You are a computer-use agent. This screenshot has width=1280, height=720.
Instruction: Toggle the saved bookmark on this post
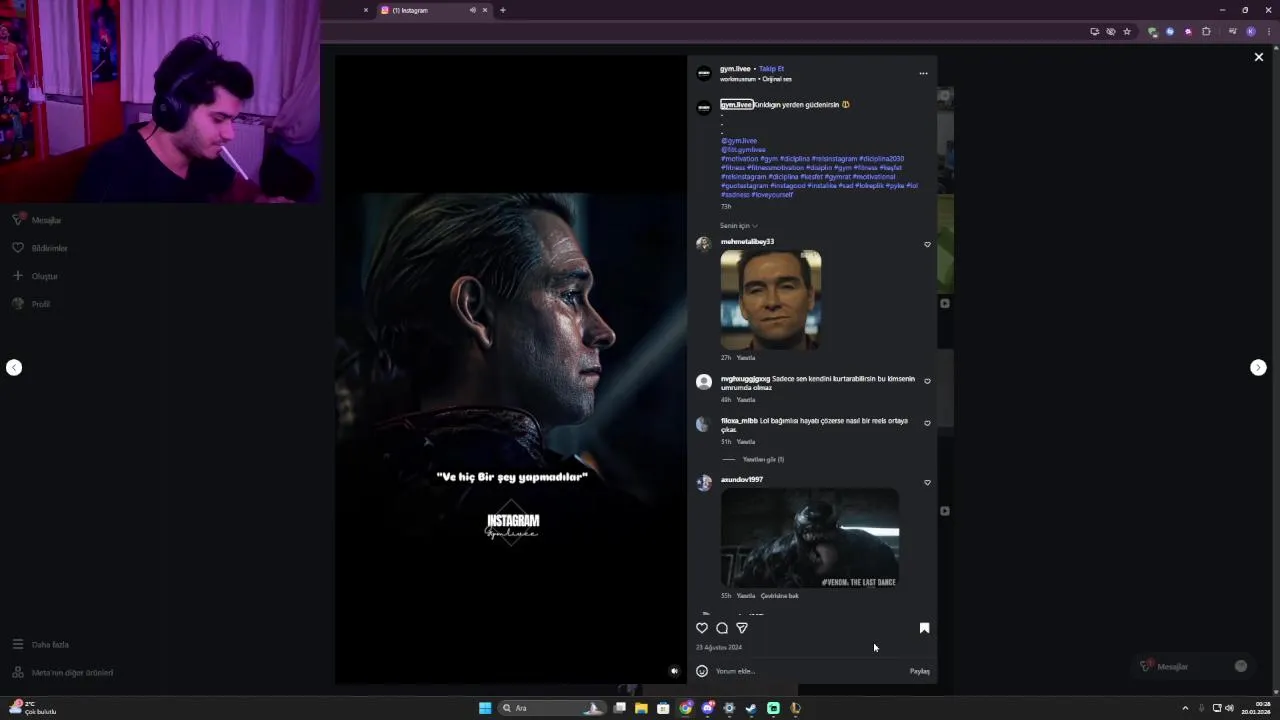(924, 628)
